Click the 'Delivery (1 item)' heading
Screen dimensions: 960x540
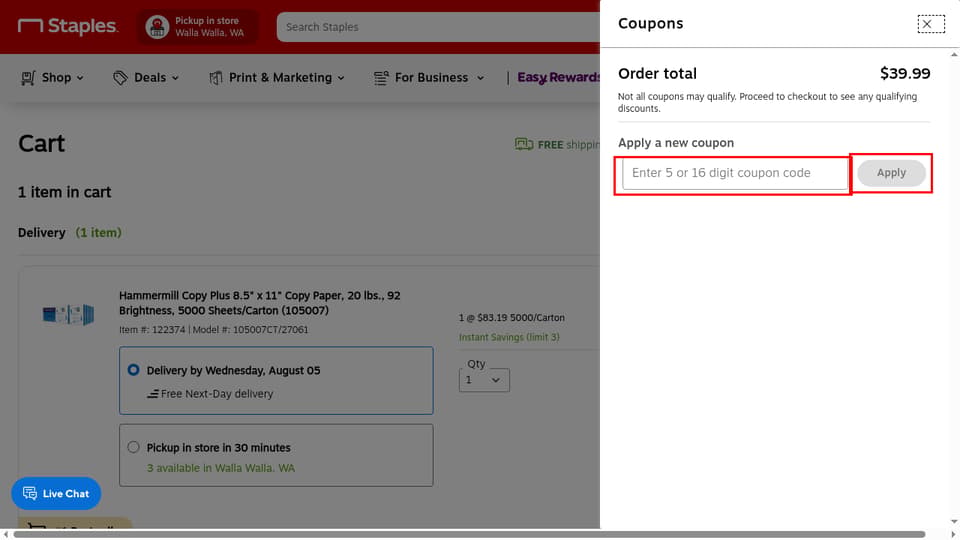click(70, 233)
